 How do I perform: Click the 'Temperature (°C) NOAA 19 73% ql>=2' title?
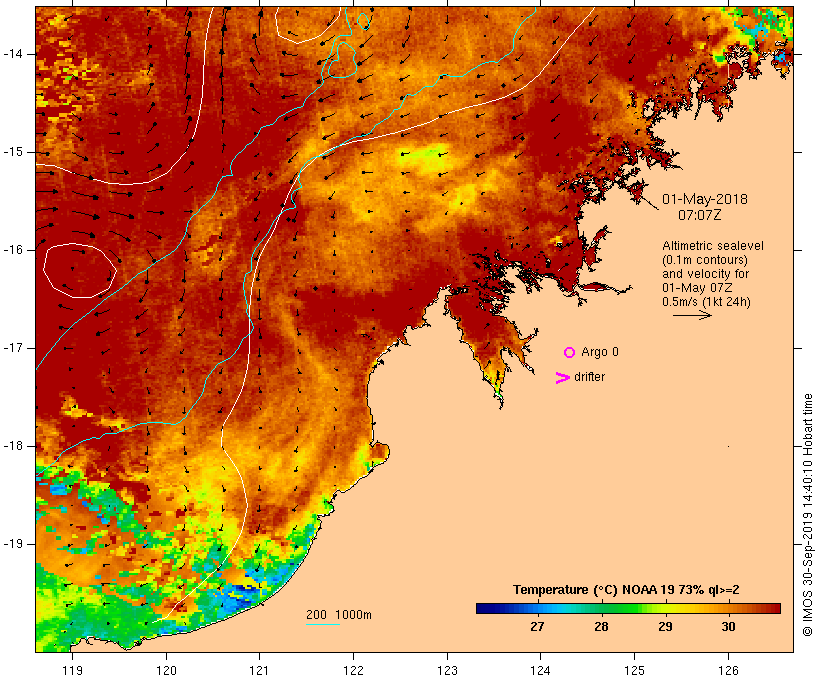[626, 590]
